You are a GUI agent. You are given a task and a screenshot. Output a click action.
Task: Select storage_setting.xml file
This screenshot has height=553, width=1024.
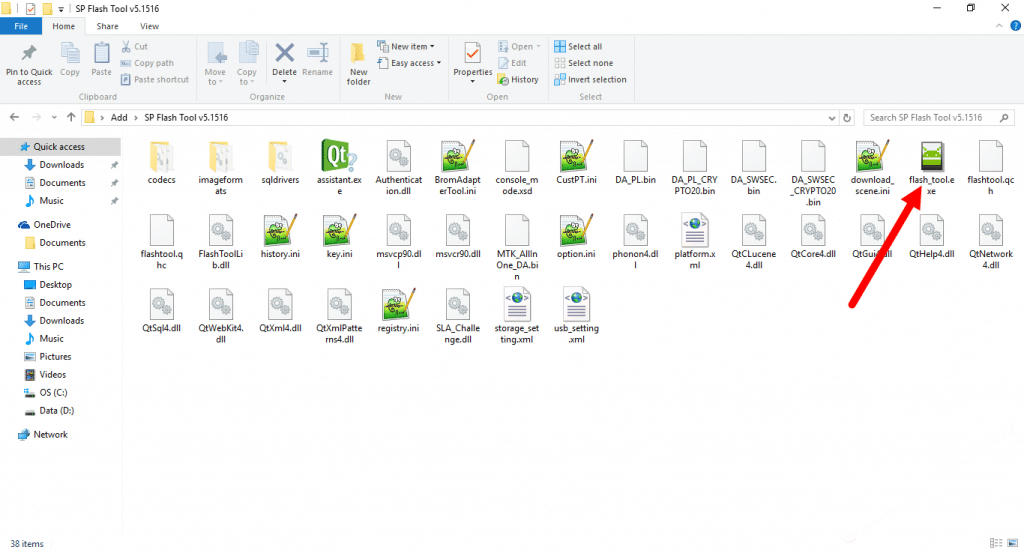(517, 305)
